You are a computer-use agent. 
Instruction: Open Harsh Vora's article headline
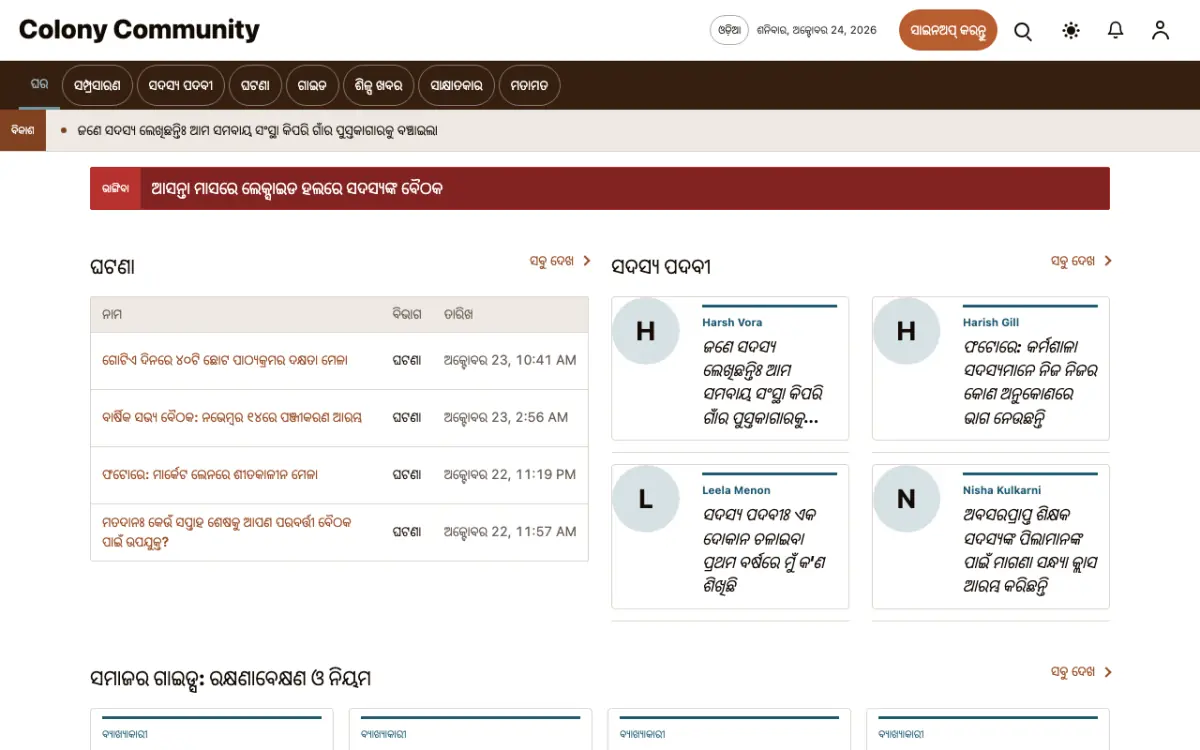pyautogui.click(x=764, y=383)
